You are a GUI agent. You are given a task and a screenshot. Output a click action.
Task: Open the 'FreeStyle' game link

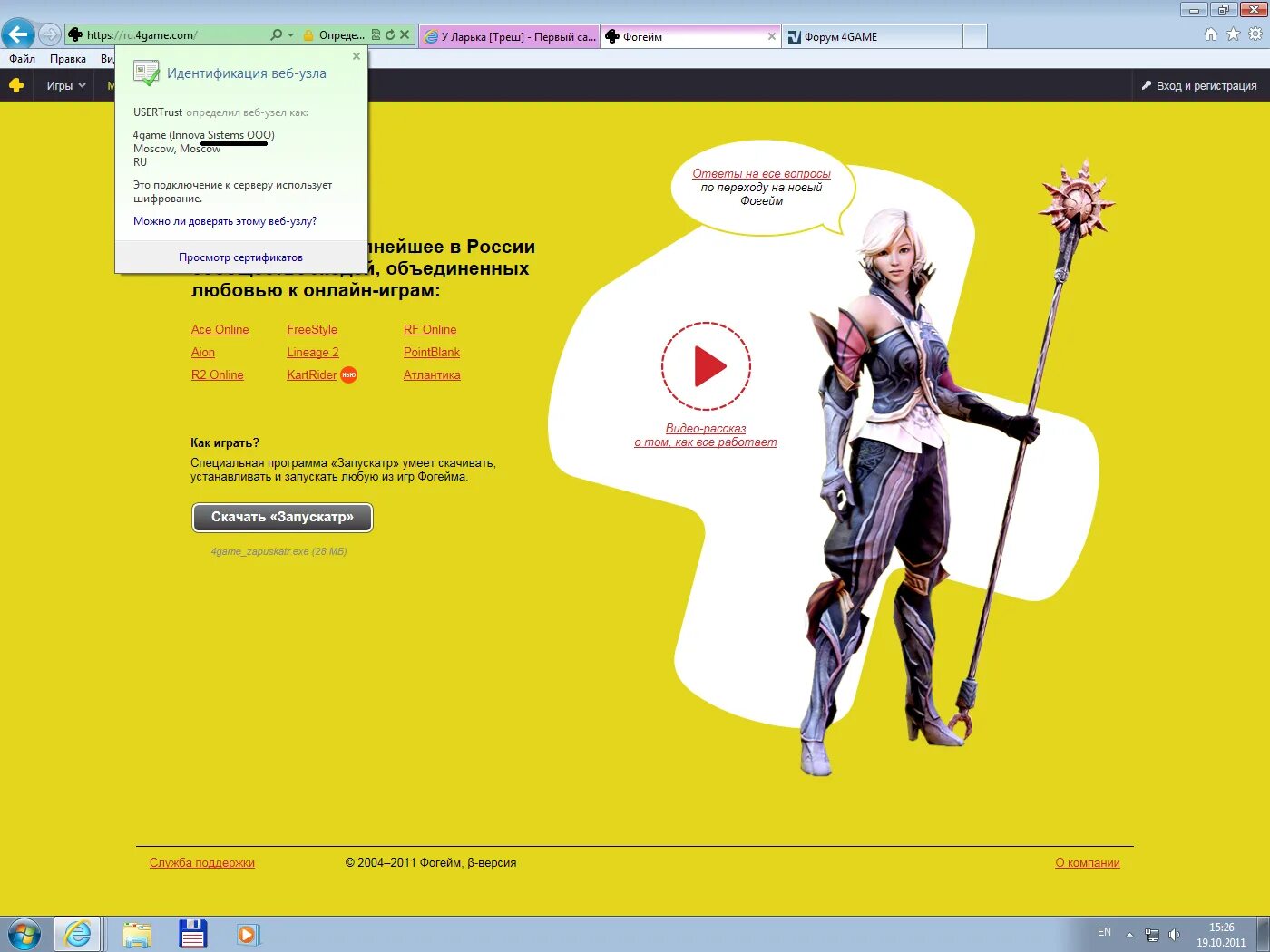(312, 330)
